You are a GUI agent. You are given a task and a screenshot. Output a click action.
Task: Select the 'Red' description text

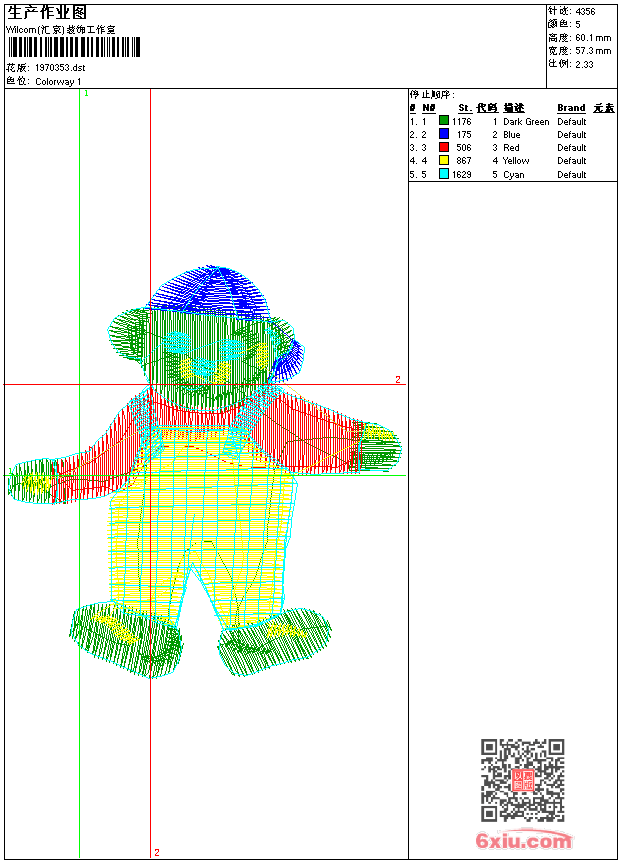tap(511, 148)
